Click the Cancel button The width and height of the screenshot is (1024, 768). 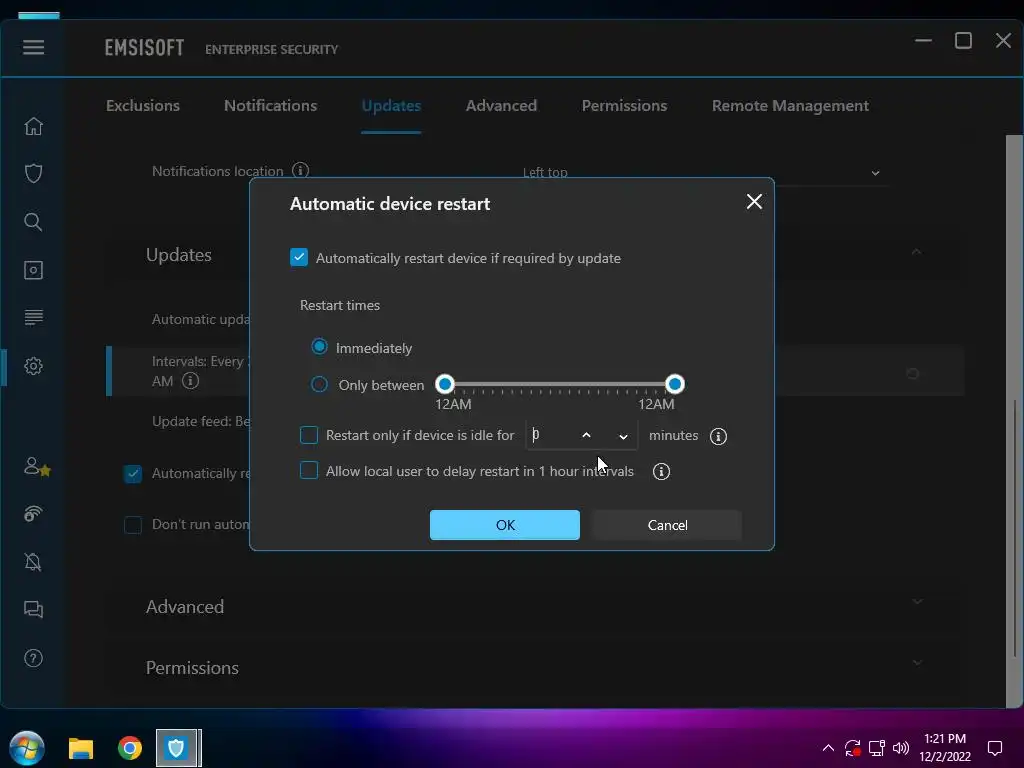click(667, 525)
